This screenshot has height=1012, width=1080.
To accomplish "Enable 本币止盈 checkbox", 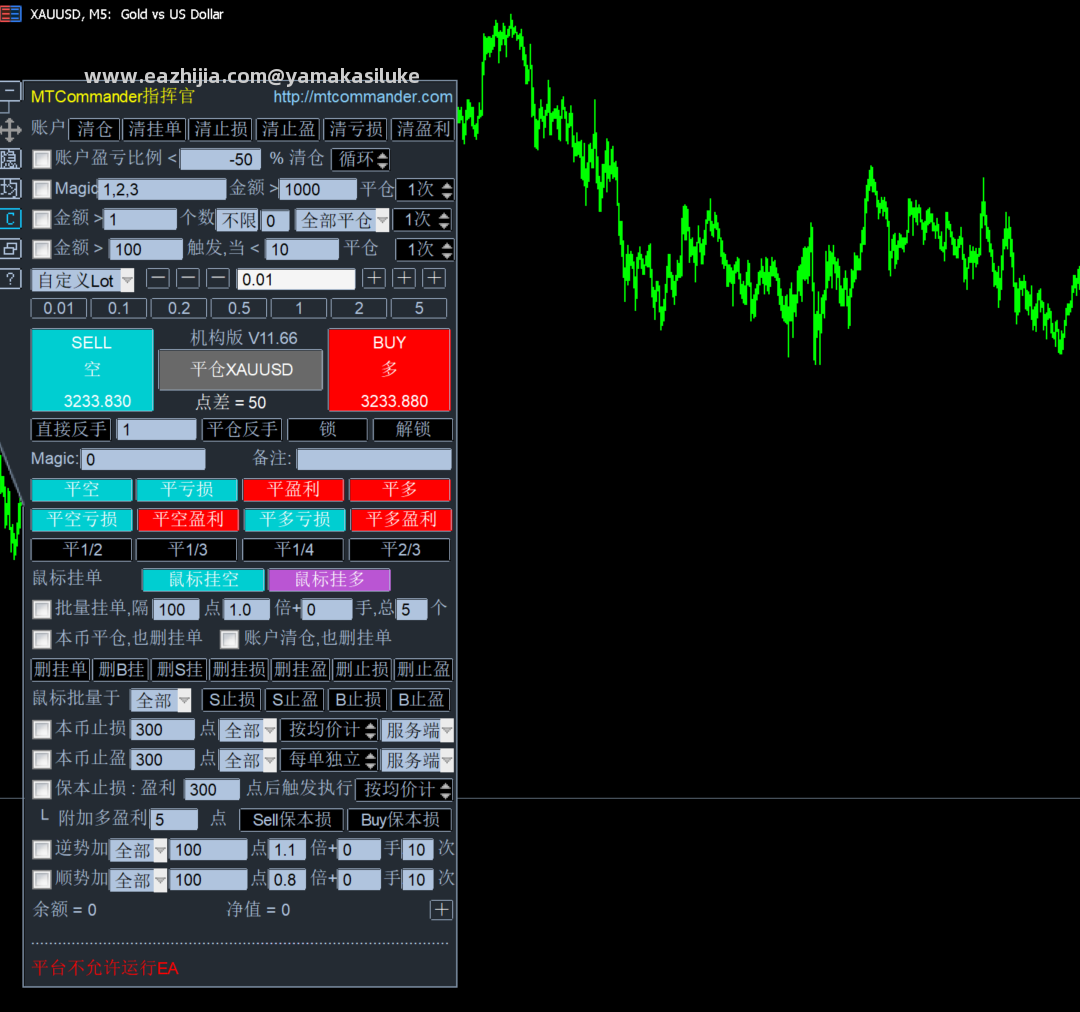I will [42, 759].
